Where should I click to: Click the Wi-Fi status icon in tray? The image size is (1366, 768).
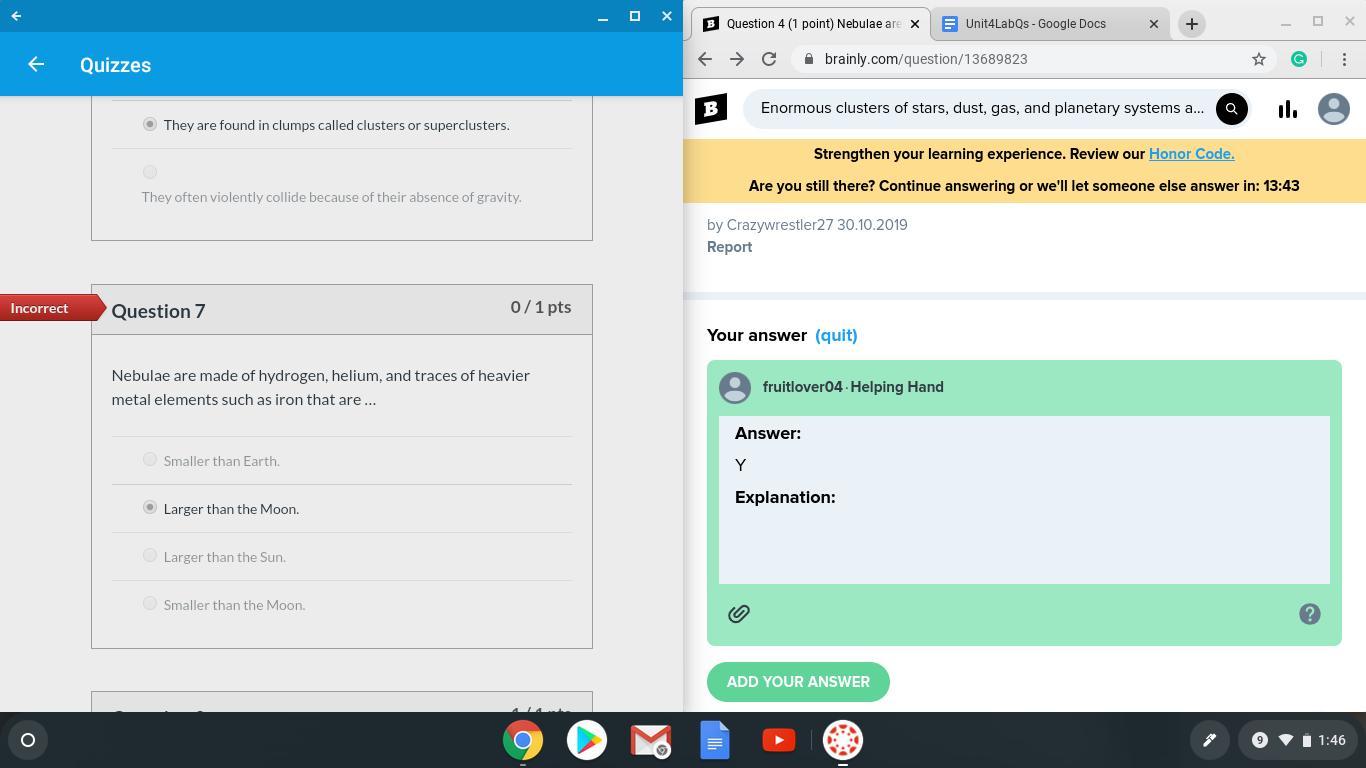click(1286, 740)
